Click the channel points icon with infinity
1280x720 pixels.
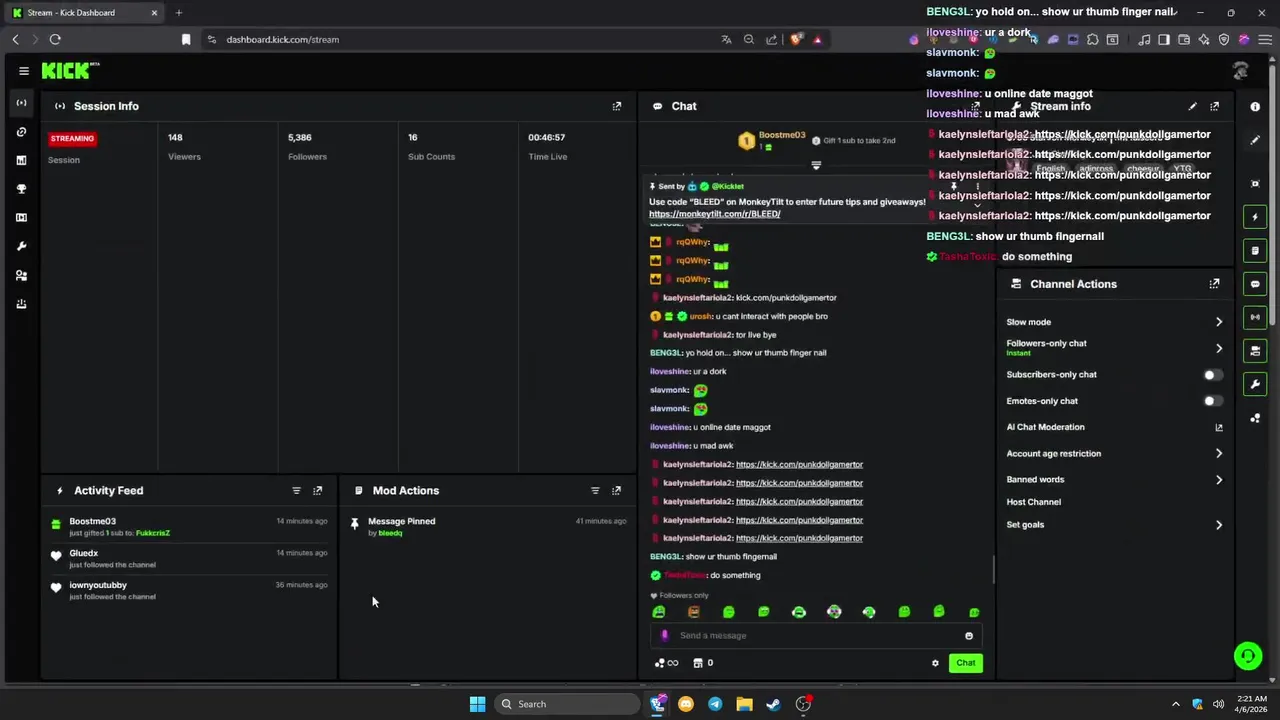(666, 663)
